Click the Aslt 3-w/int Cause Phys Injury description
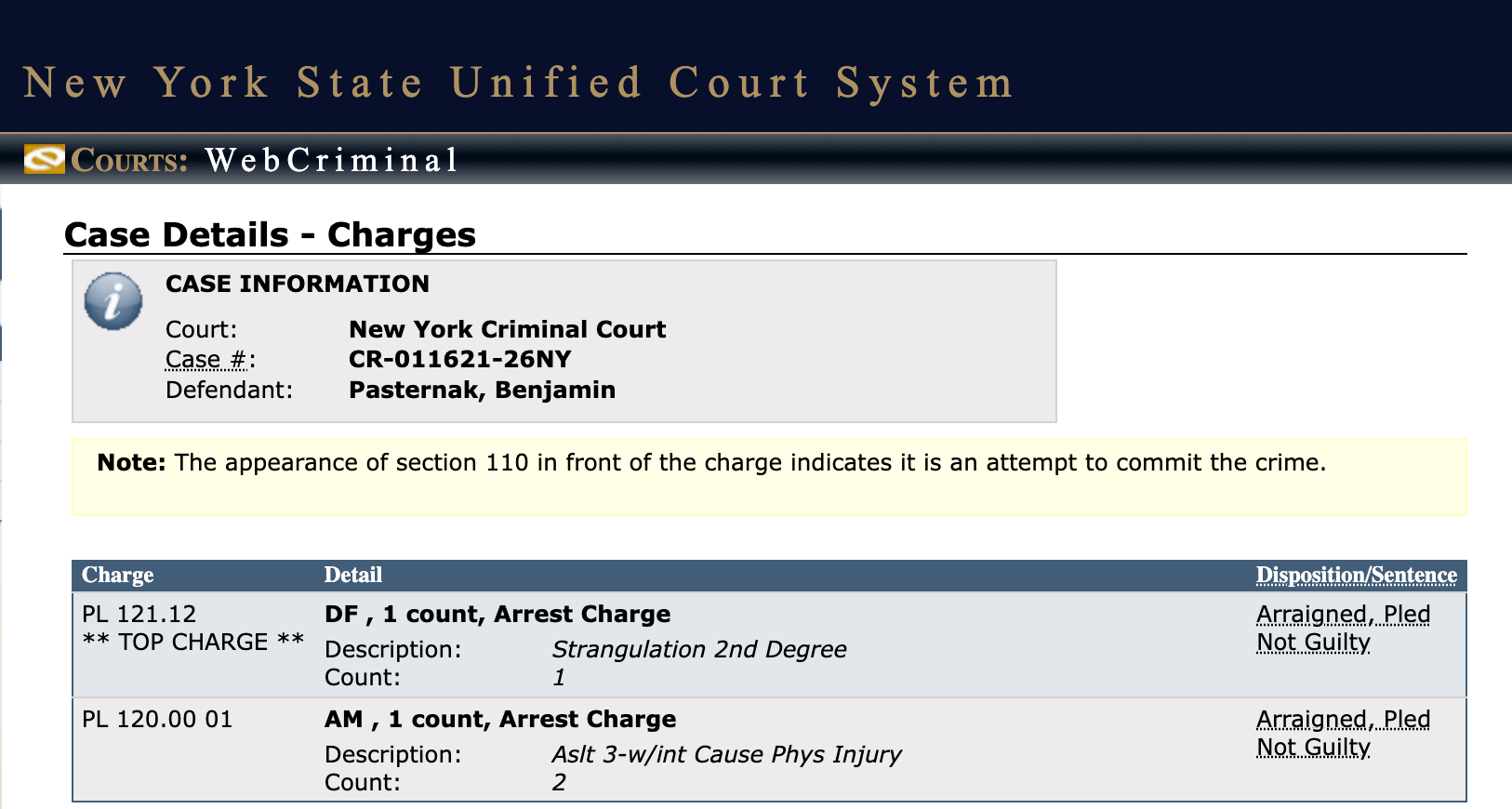The height and width of the screenshot is (809, 1512). tap(726, 755)
